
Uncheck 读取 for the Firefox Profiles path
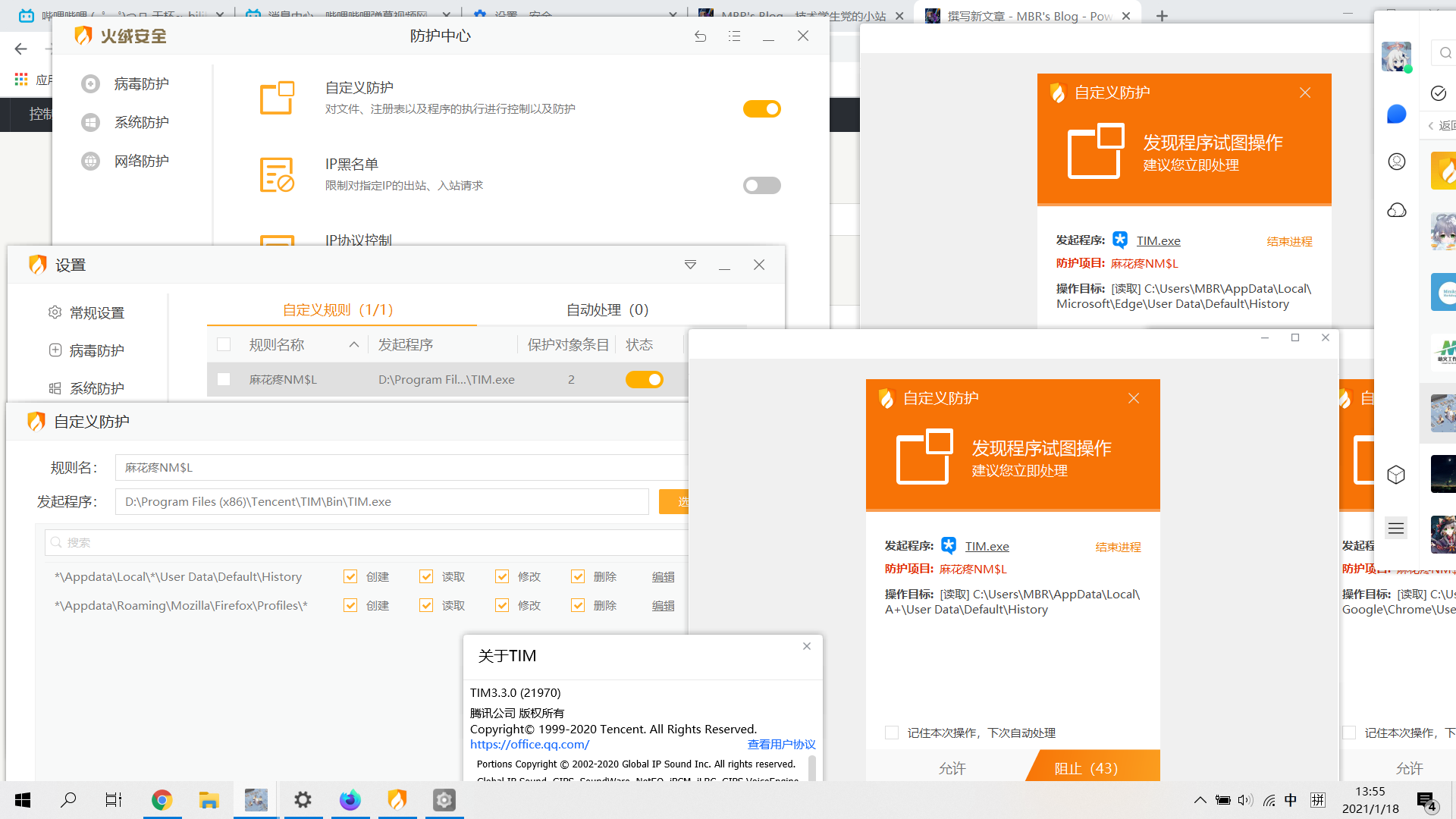pos(426,605)
